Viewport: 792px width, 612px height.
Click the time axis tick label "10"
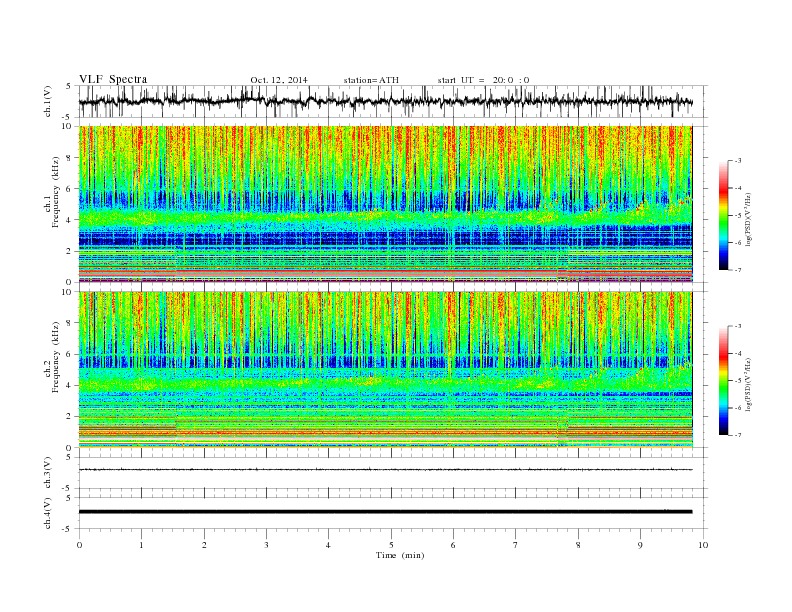(x=703, y=545)
